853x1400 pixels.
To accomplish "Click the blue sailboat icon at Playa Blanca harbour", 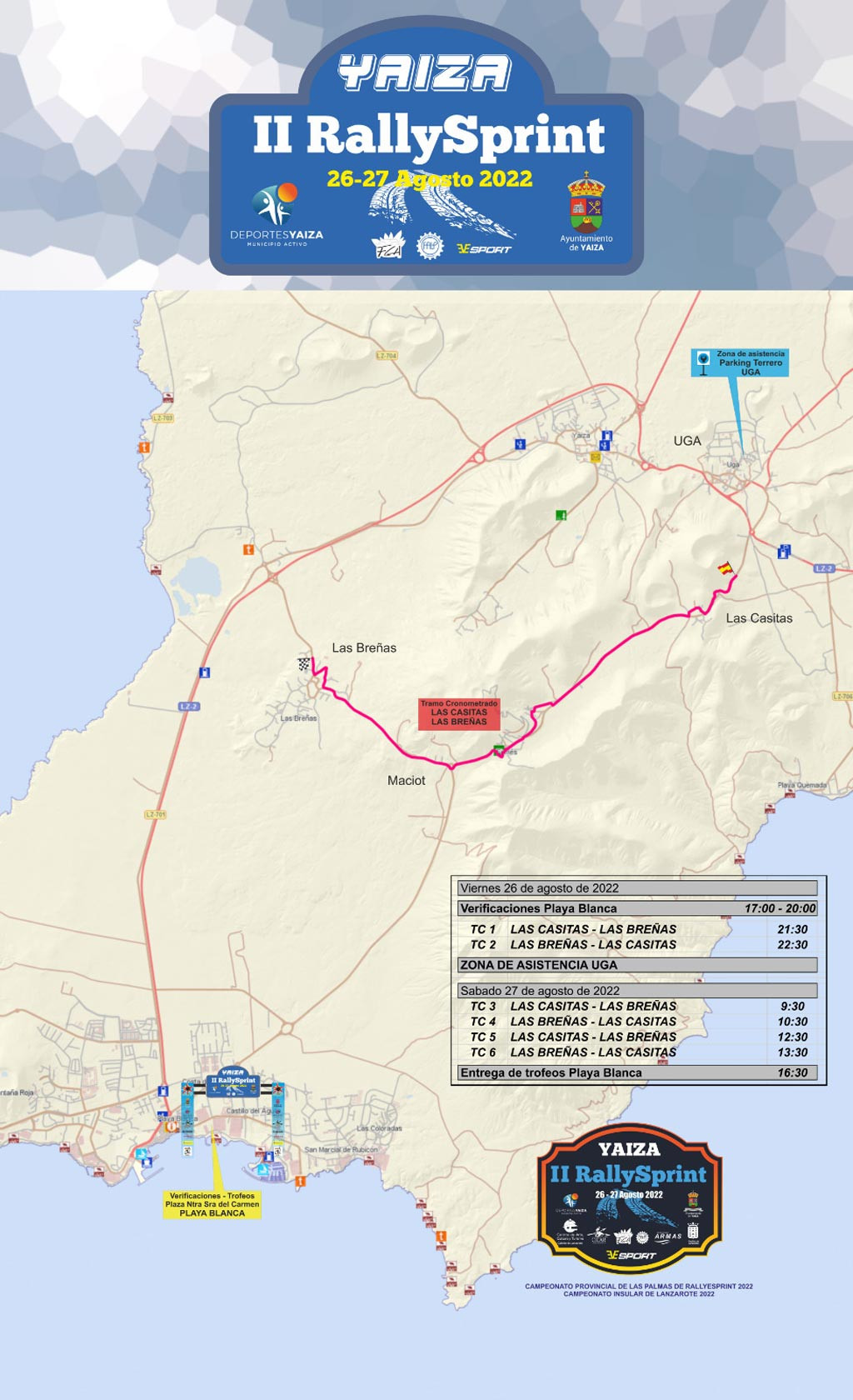I will (140, 1153).
